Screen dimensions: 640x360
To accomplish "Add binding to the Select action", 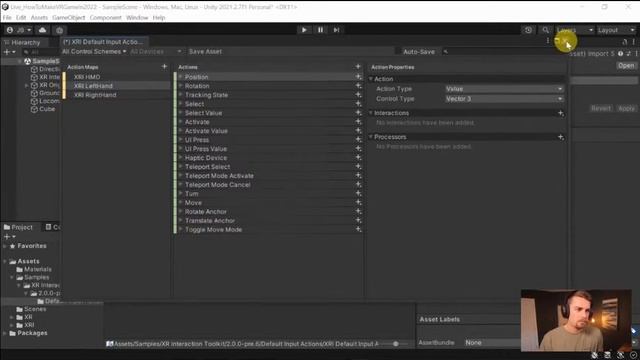I will click(358, 104).
